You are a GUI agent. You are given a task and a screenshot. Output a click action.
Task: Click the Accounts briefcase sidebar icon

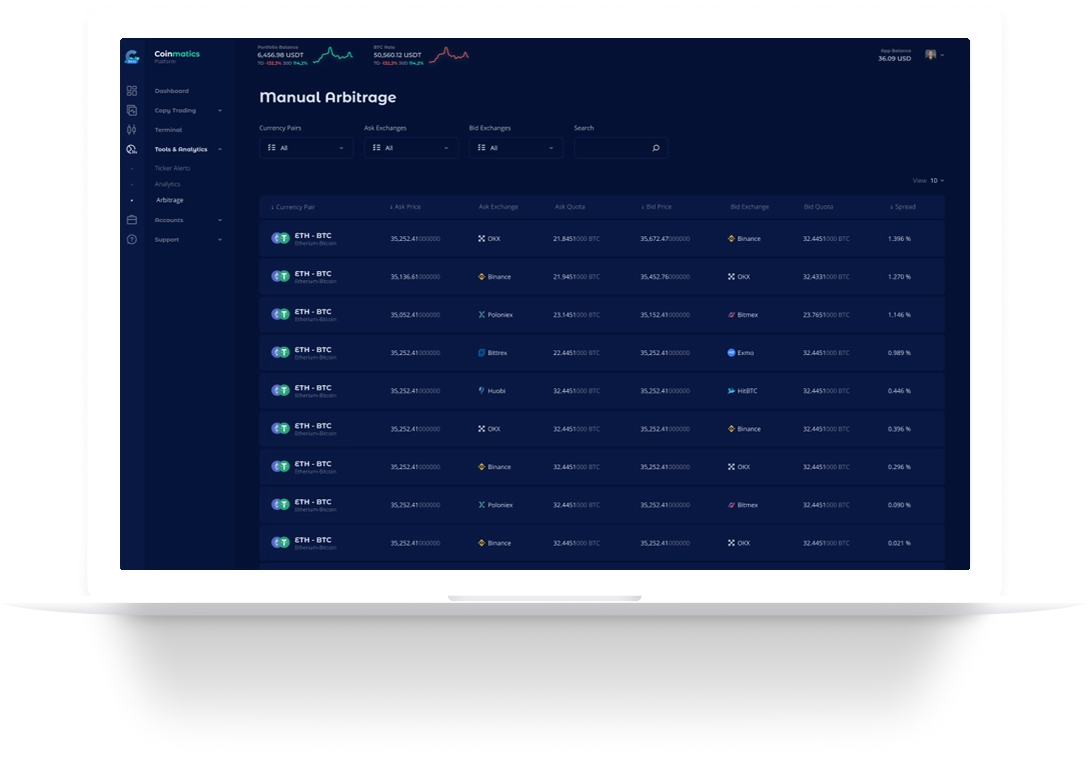click(132, 220)
